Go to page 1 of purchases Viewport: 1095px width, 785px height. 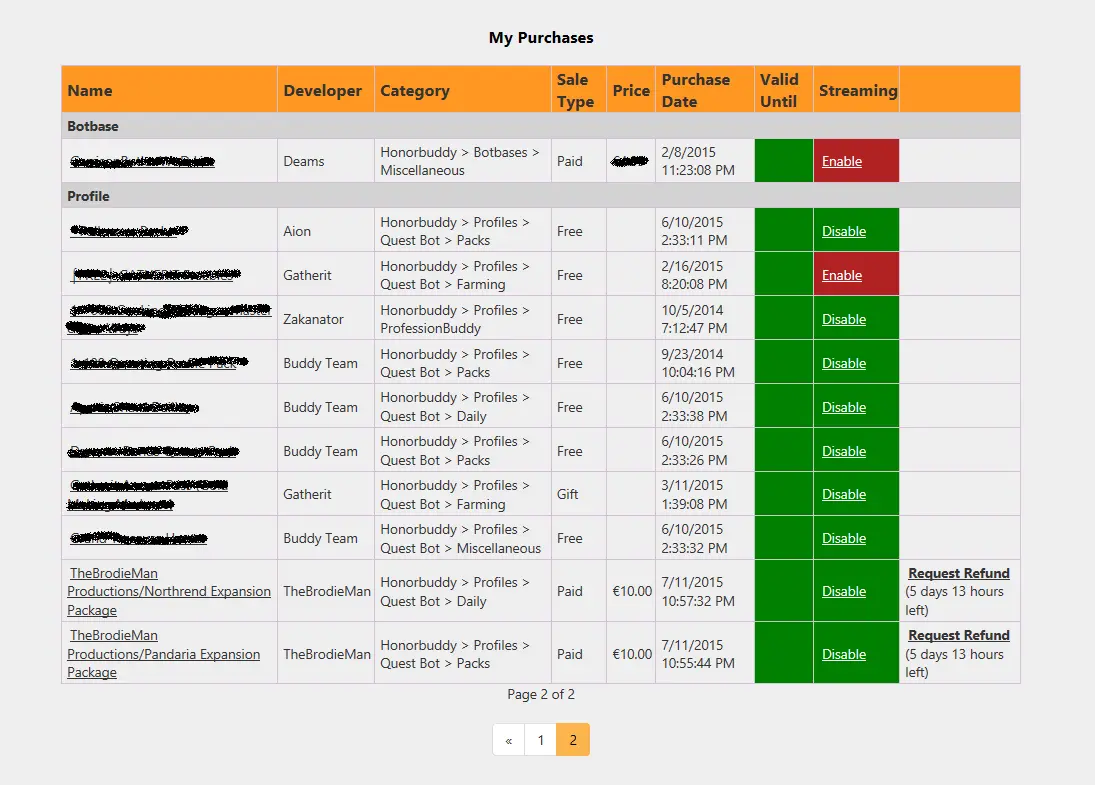541,740
